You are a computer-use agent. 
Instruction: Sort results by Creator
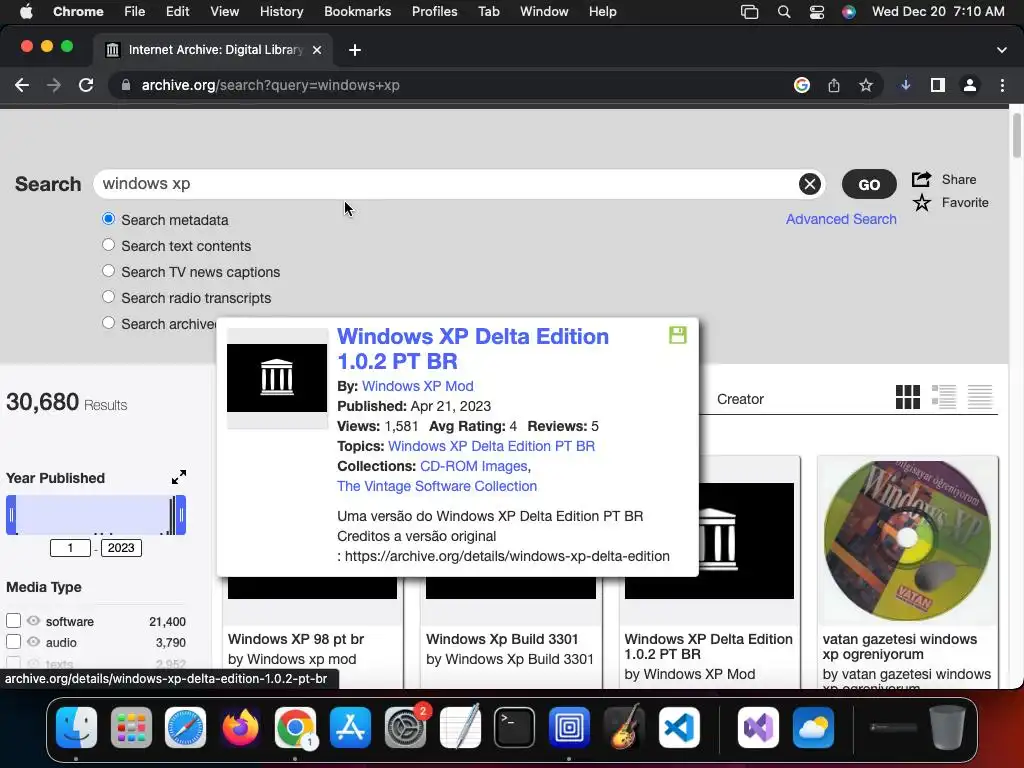pos(740,399)
